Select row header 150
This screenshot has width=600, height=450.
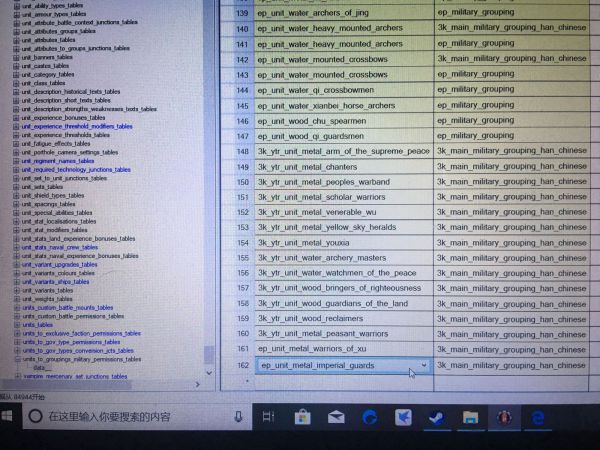[240, 182]
